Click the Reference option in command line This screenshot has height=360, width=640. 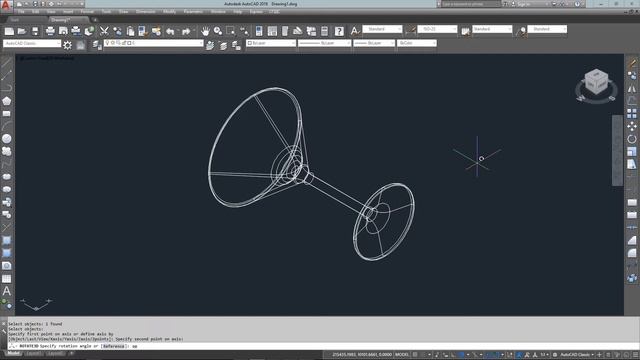113,346
